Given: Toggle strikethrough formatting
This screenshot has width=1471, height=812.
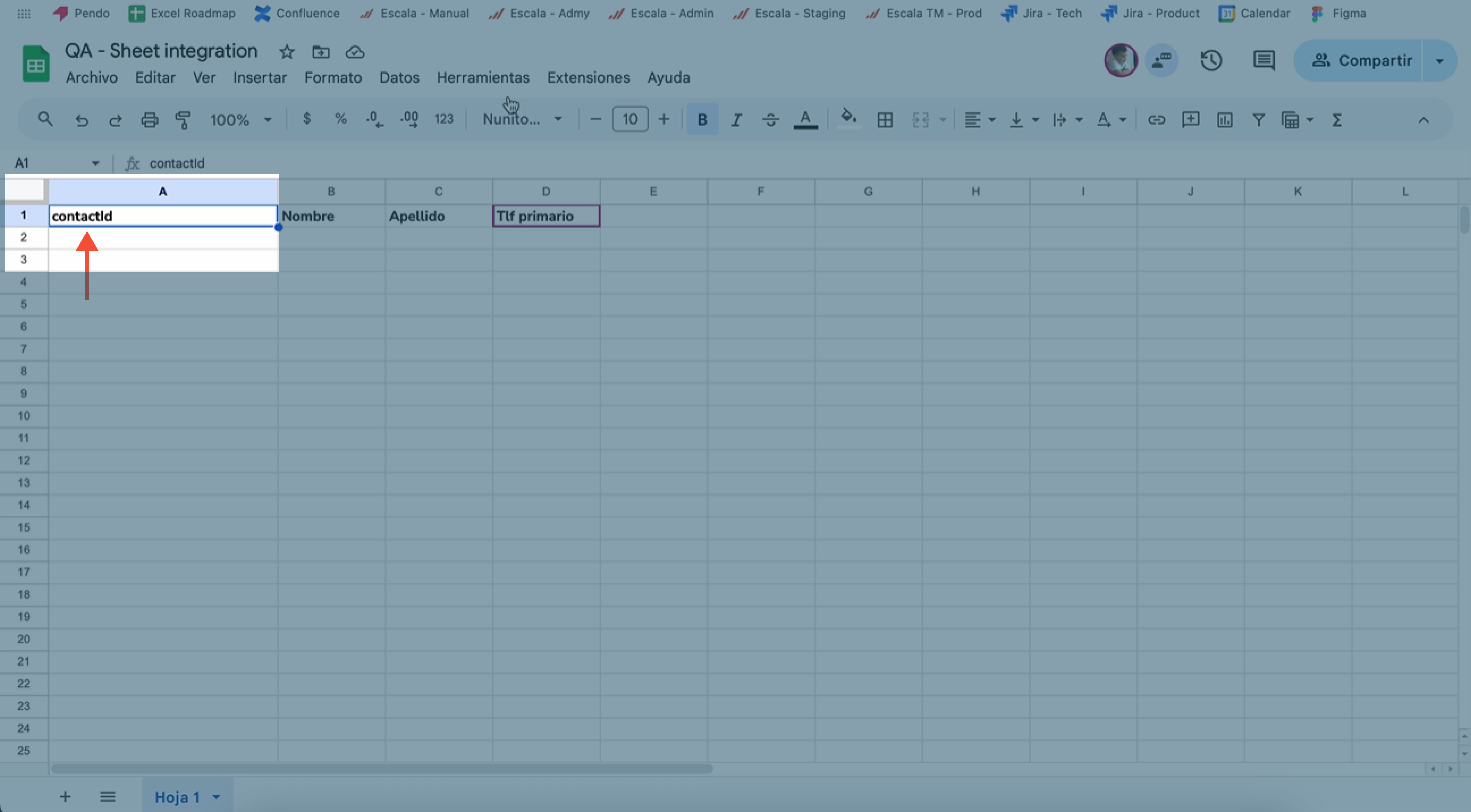Looking at the screenshot, I should pos(770,120).
